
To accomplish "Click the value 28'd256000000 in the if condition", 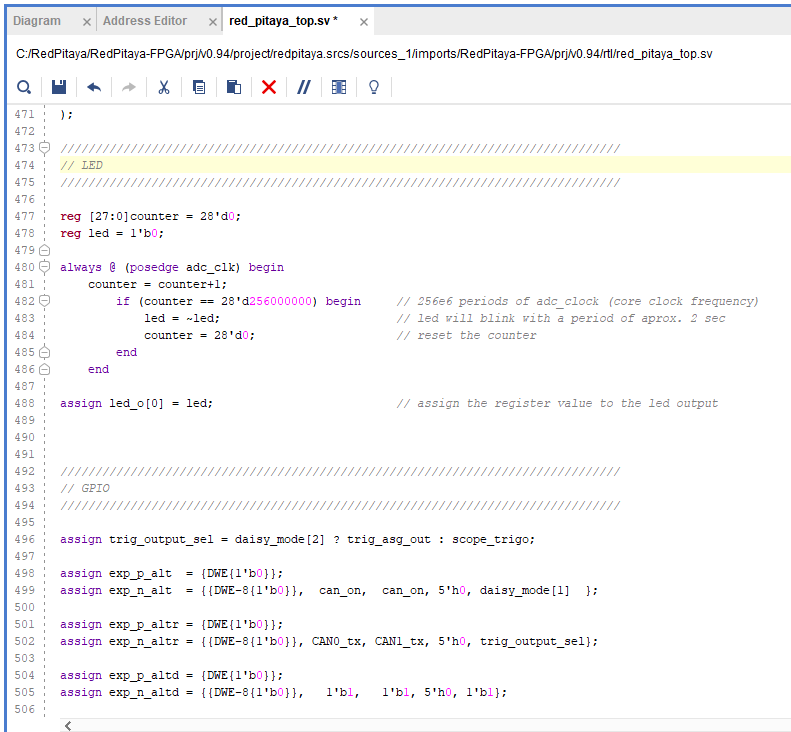I will [266, 301].
